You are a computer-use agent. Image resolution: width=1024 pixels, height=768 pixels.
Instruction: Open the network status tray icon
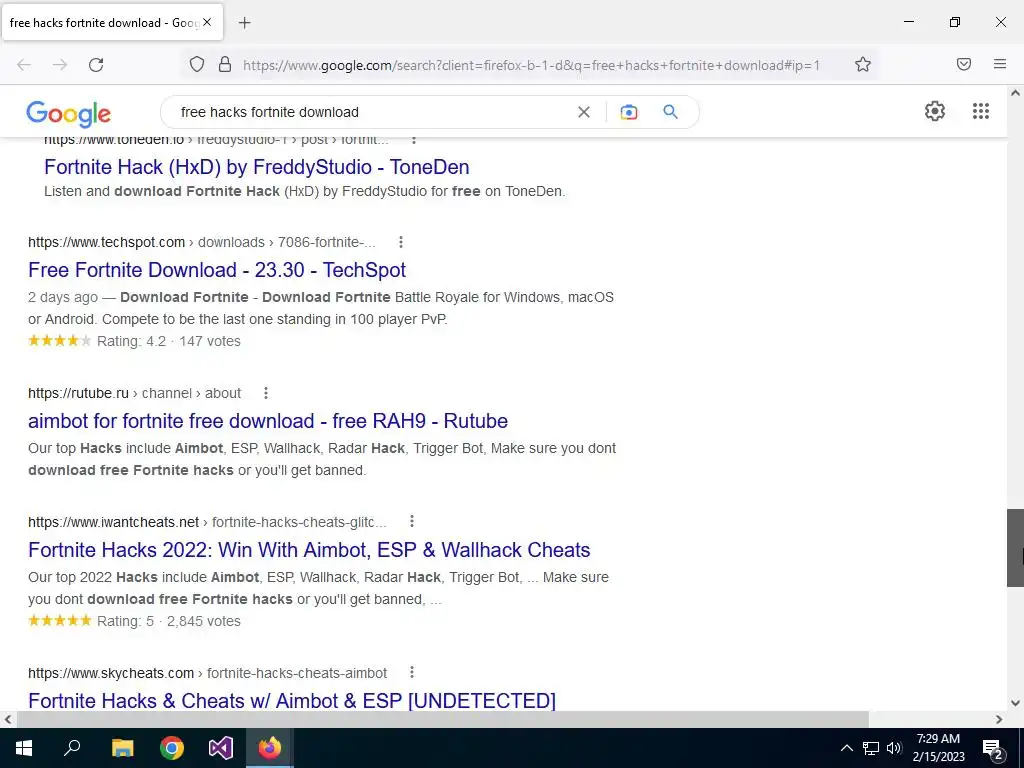point(871,748)
